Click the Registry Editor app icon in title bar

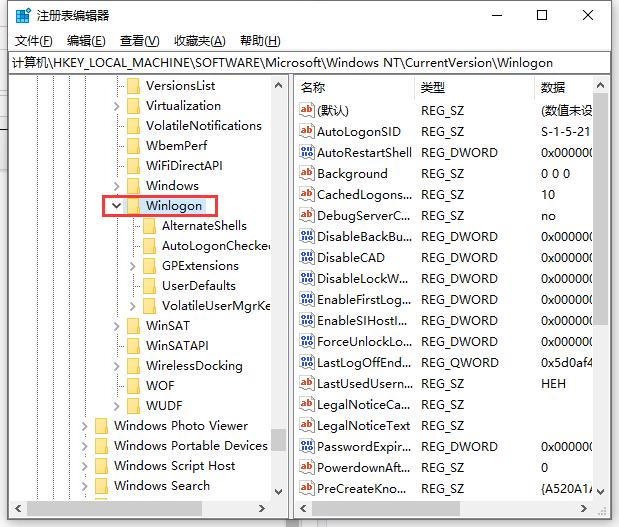click(x=23, y=16)
